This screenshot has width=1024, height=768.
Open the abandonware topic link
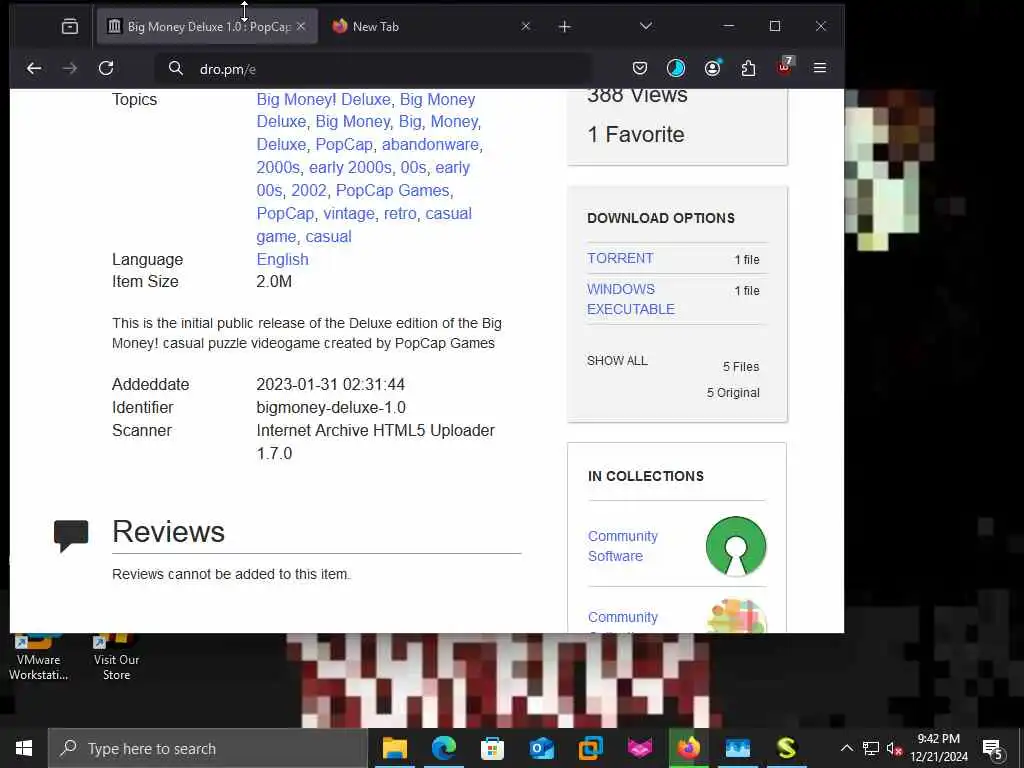(430, 144)
